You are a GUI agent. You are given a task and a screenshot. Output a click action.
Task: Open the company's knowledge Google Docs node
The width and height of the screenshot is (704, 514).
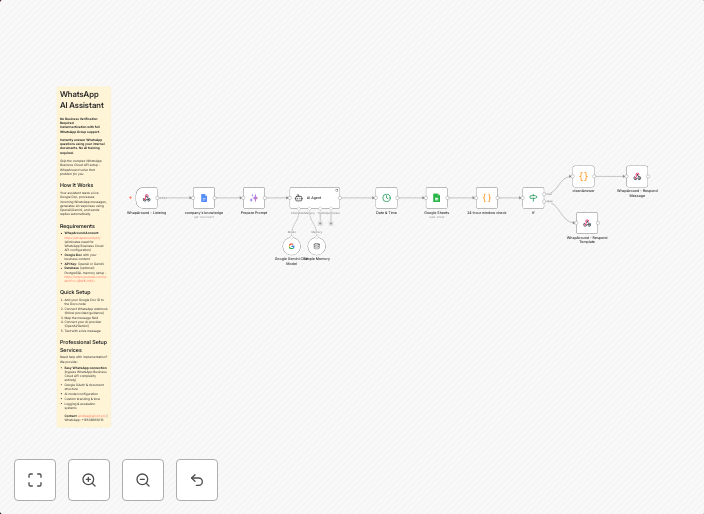coord(204,198)
